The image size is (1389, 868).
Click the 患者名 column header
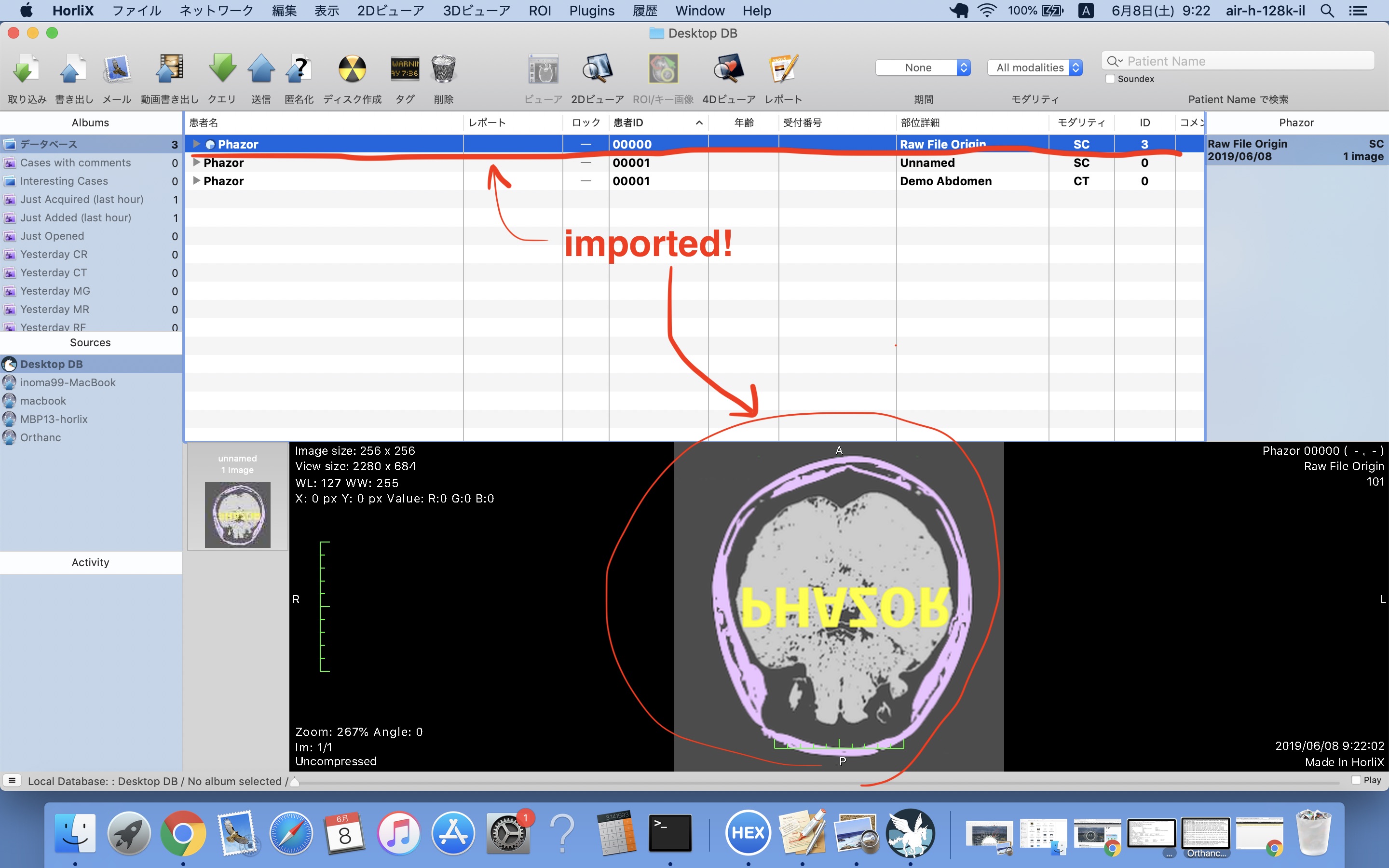click(x=324, y=122)
